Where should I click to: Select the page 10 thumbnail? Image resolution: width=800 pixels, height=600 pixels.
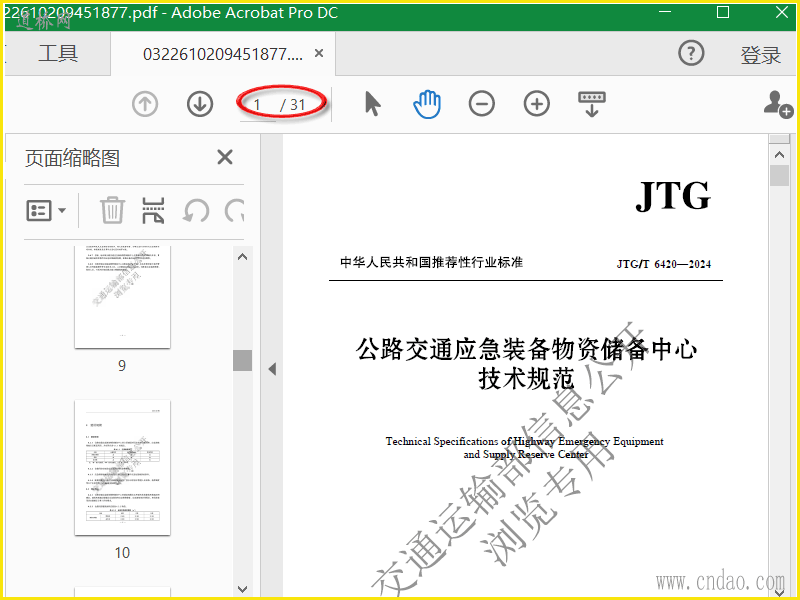click(x=122, y=467)
